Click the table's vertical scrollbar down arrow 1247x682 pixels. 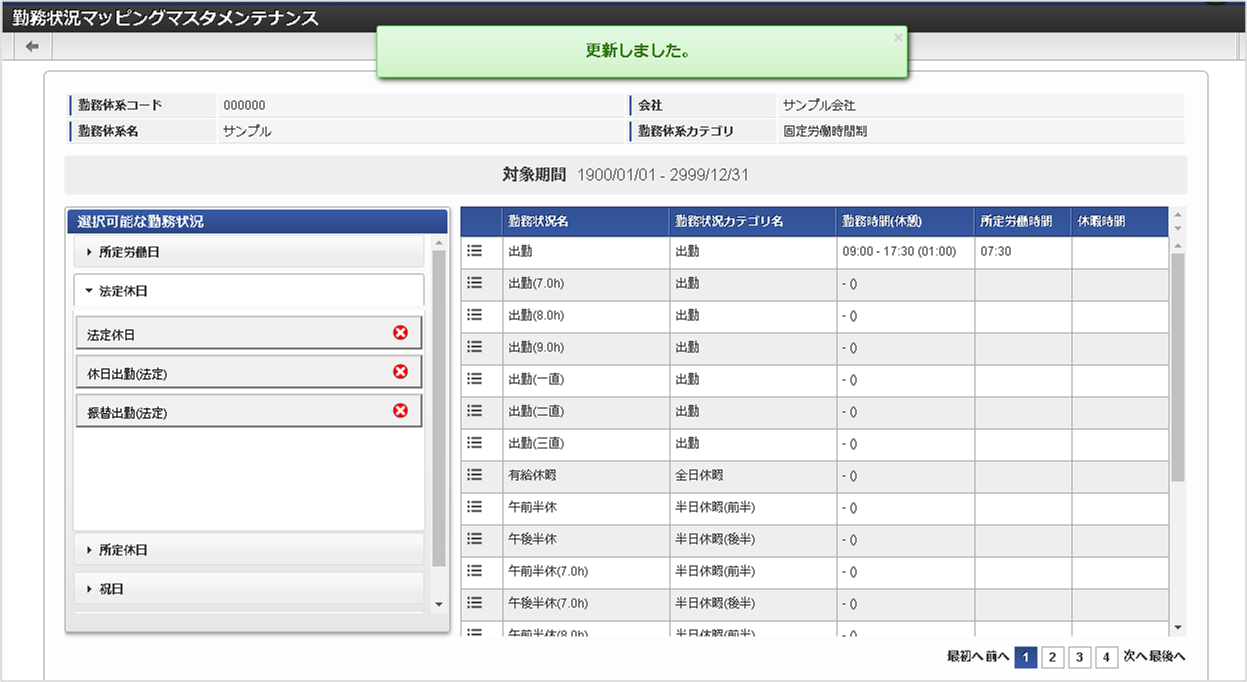1177,627
